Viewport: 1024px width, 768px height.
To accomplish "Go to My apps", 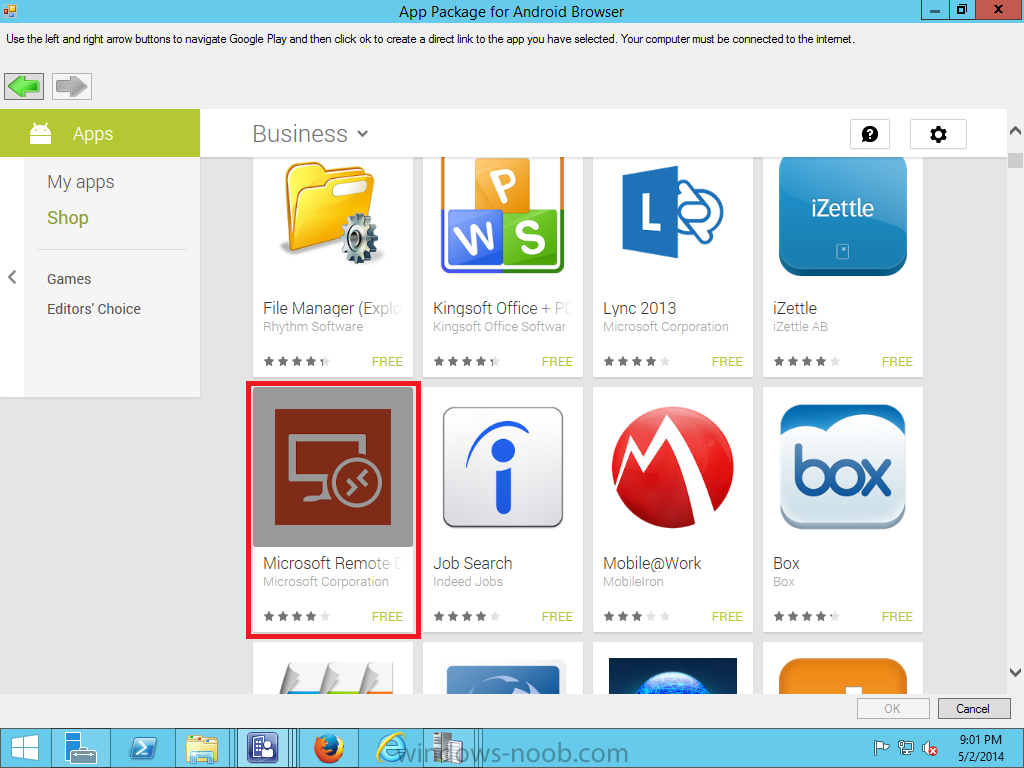I will (80, 182).
